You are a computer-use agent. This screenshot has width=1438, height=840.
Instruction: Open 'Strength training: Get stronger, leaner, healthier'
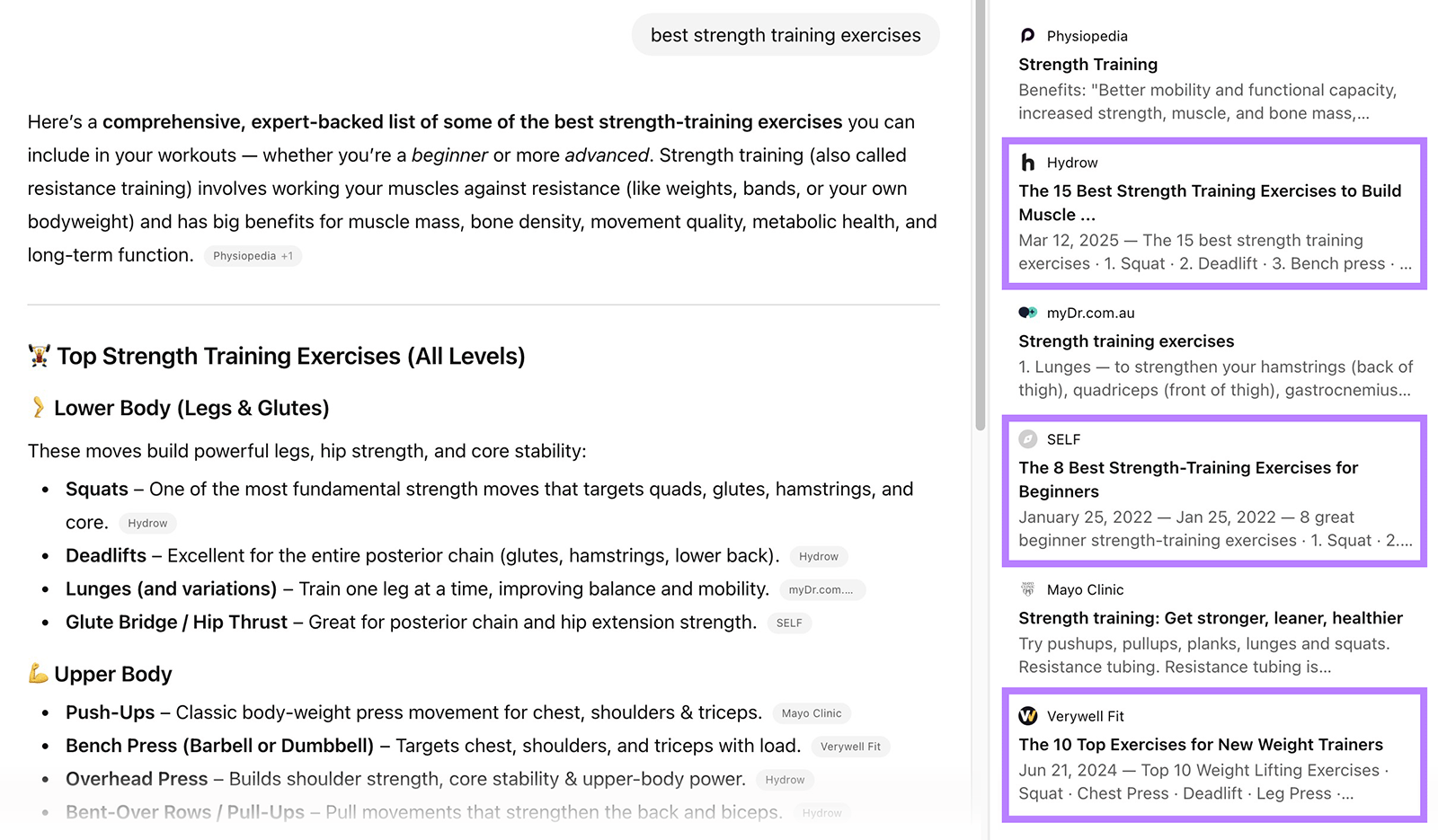click(x=1210, y=618)
